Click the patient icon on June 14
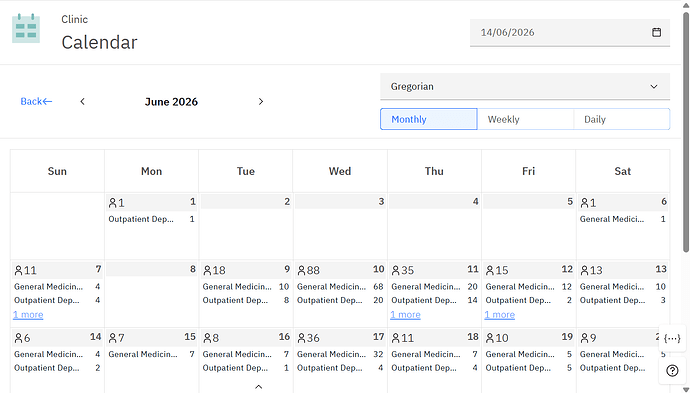Screen dimensions: 690x393 coord(18,338)
